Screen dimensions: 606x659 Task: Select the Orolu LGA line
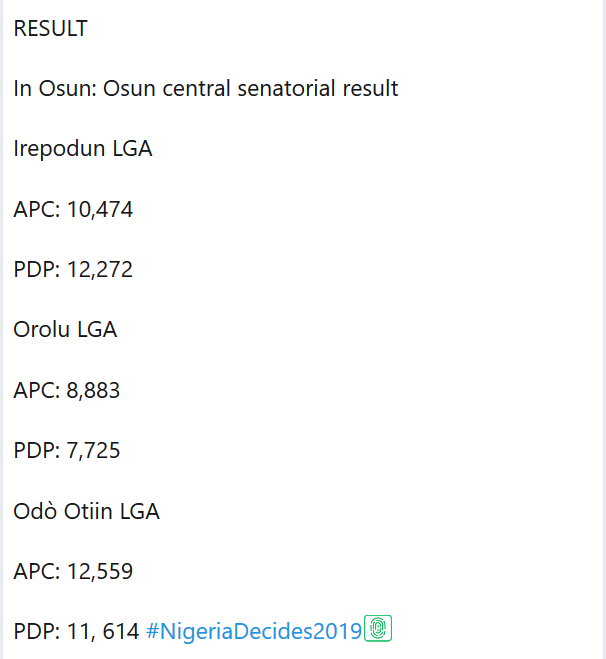pyautogui.click(x=65, y=329)
